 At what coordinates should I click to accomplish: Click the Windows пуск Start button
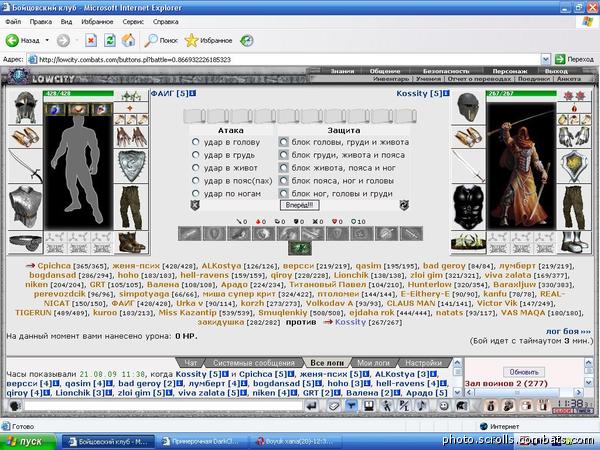point(28,442)
